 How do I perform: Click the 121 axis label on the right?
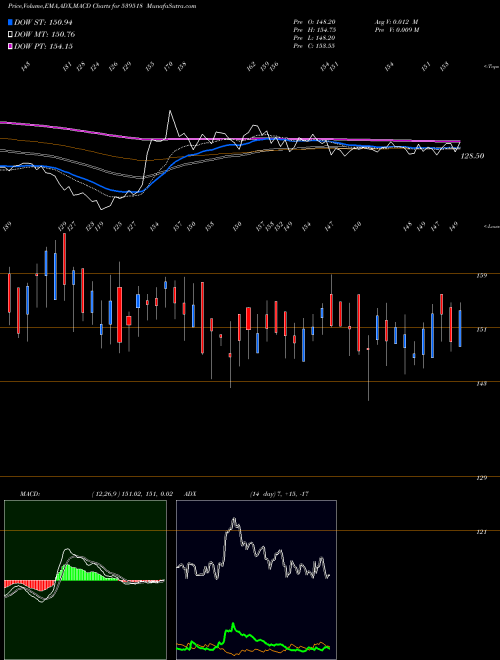(482, 532)
